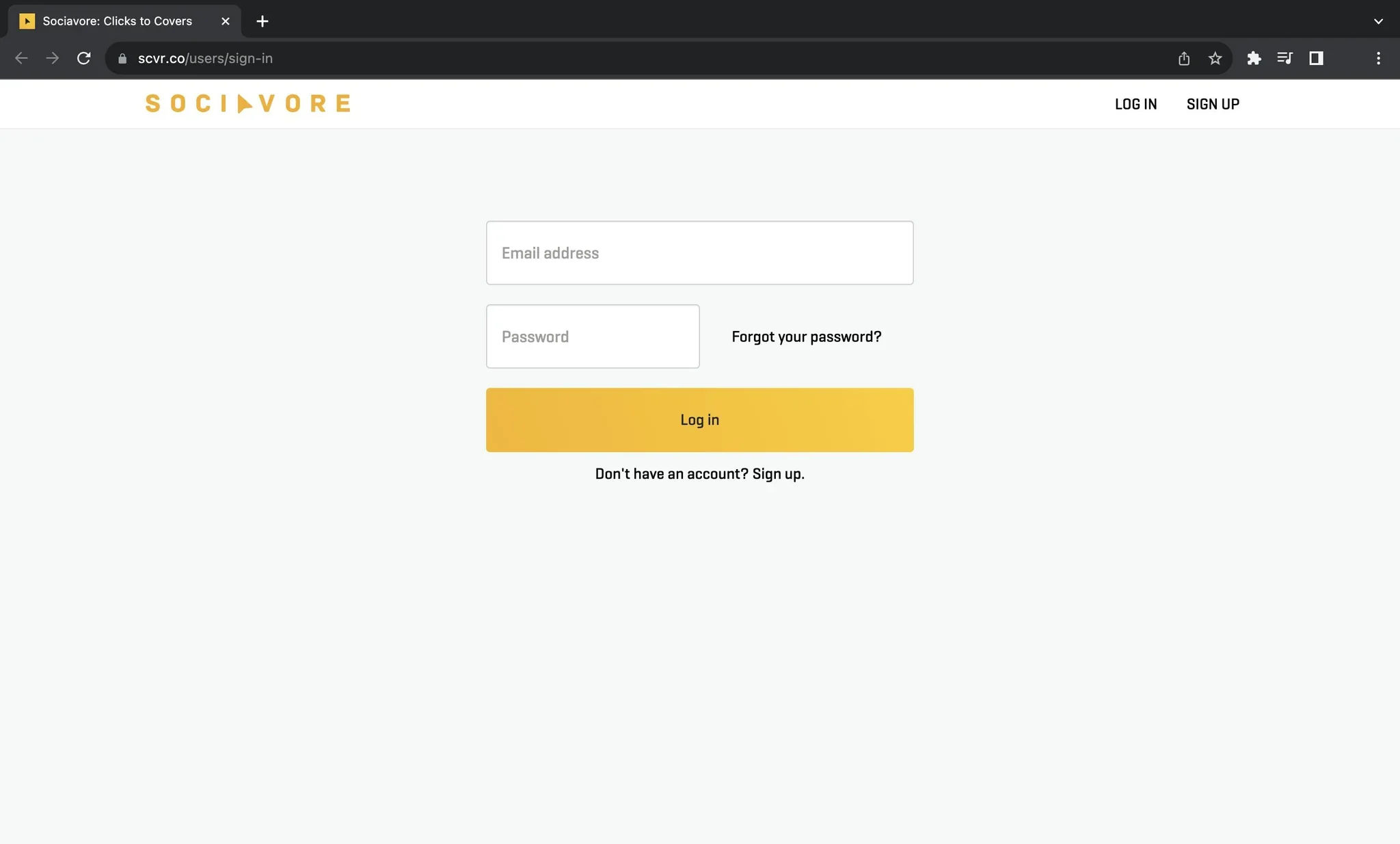Reload the page with the refresh icon

click(83, 58)
